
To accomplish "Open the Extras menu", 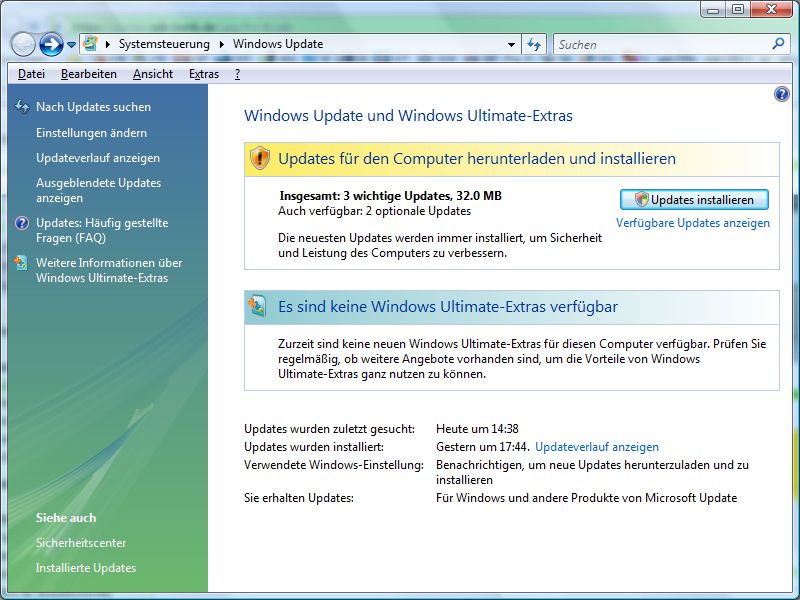I will click(x=204, y=74).
